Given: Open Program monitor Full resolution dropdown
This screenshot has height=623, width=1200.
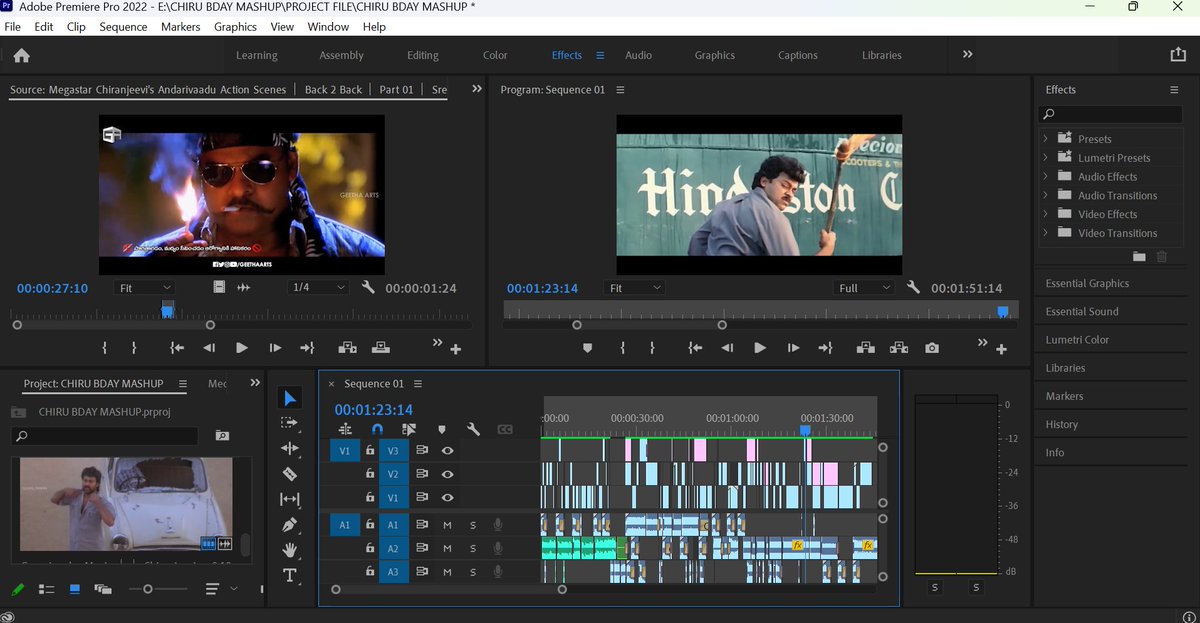Looking at the screenshot, I should [865, 288].
